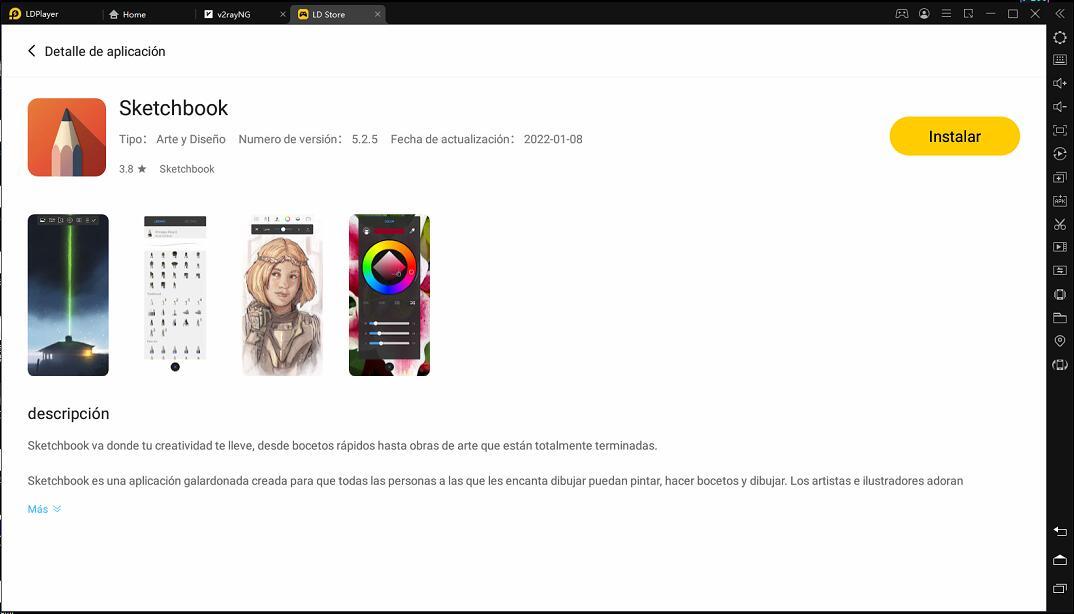Click the shake device icon
Screen dimensions: 1074x614
1060,365
